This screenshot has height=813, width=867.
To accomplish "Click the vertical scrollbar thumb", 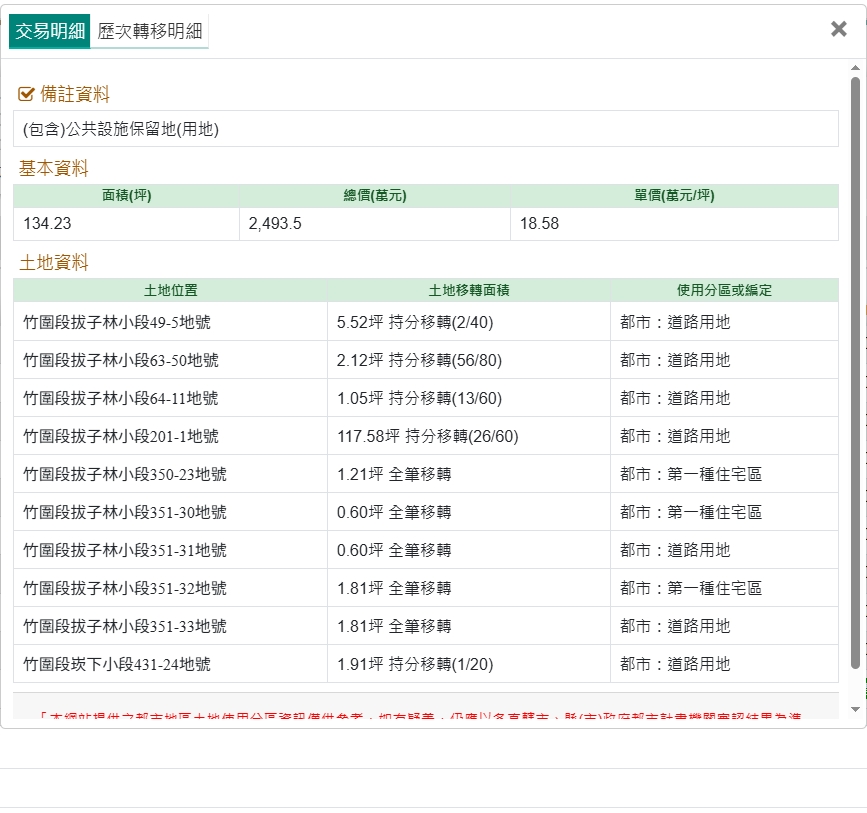I will (x=855, y=370).
